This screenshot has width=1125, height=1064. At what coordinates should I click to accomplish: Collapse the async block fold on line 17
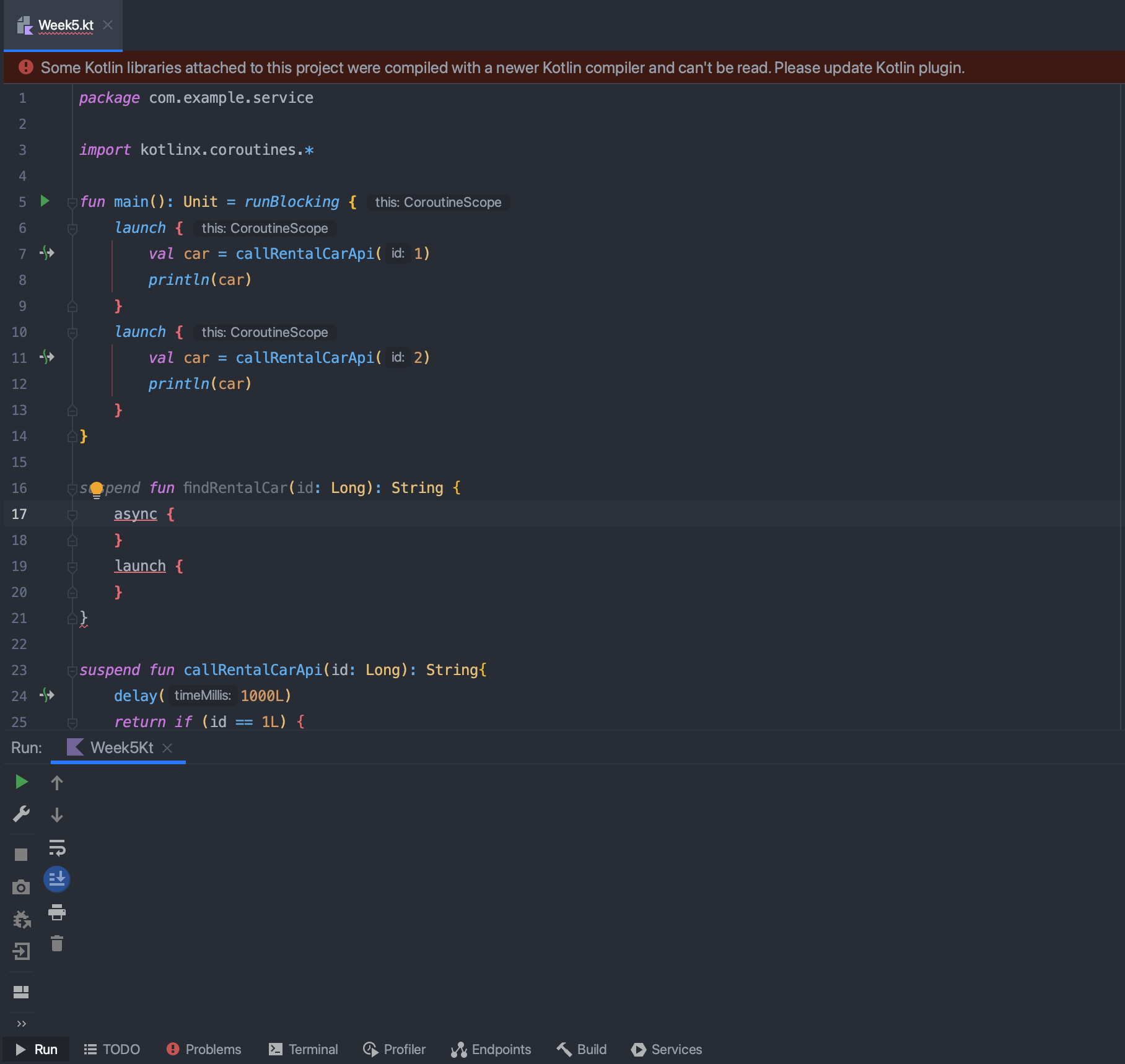coord(72,515)
